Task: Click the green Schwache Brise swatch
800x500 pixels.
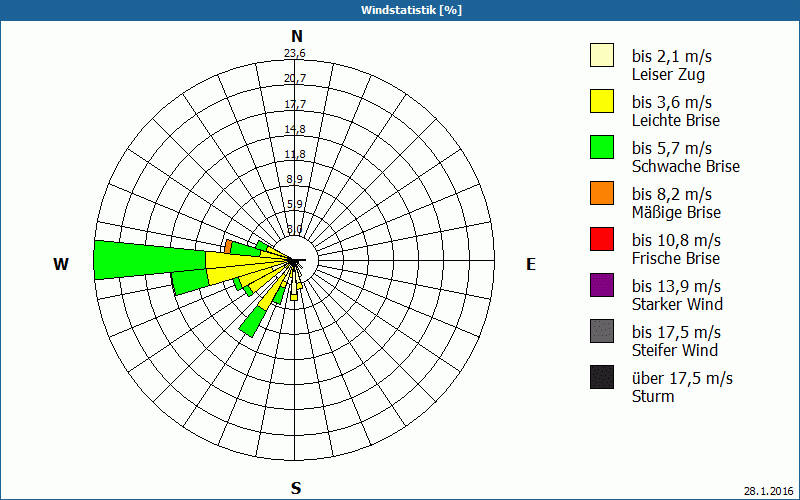Action: tap(602, 147)
